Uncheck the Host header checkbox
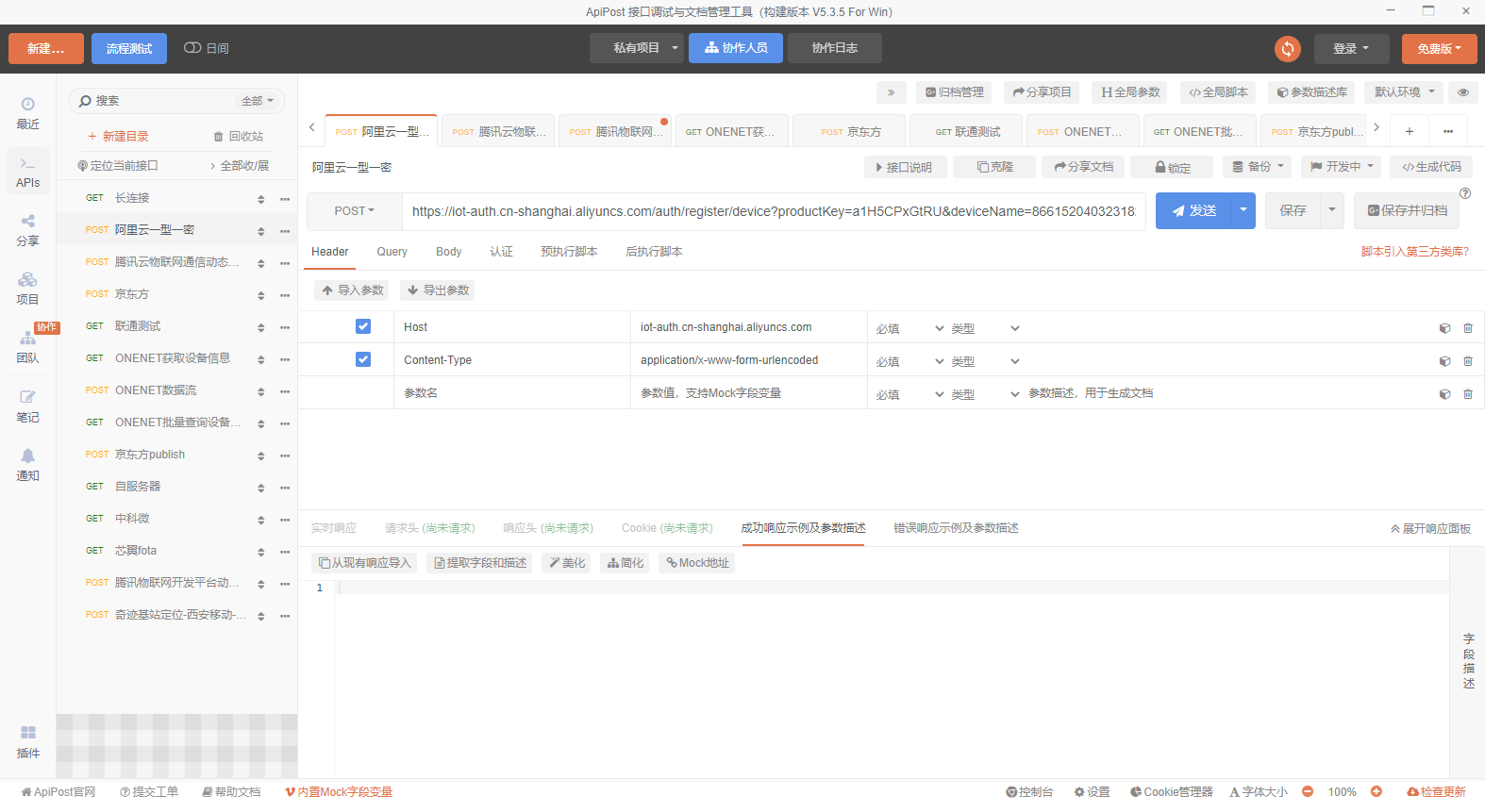Image resolution: width=1485 pixels, height=812 pixels. [x=363, y=326]
